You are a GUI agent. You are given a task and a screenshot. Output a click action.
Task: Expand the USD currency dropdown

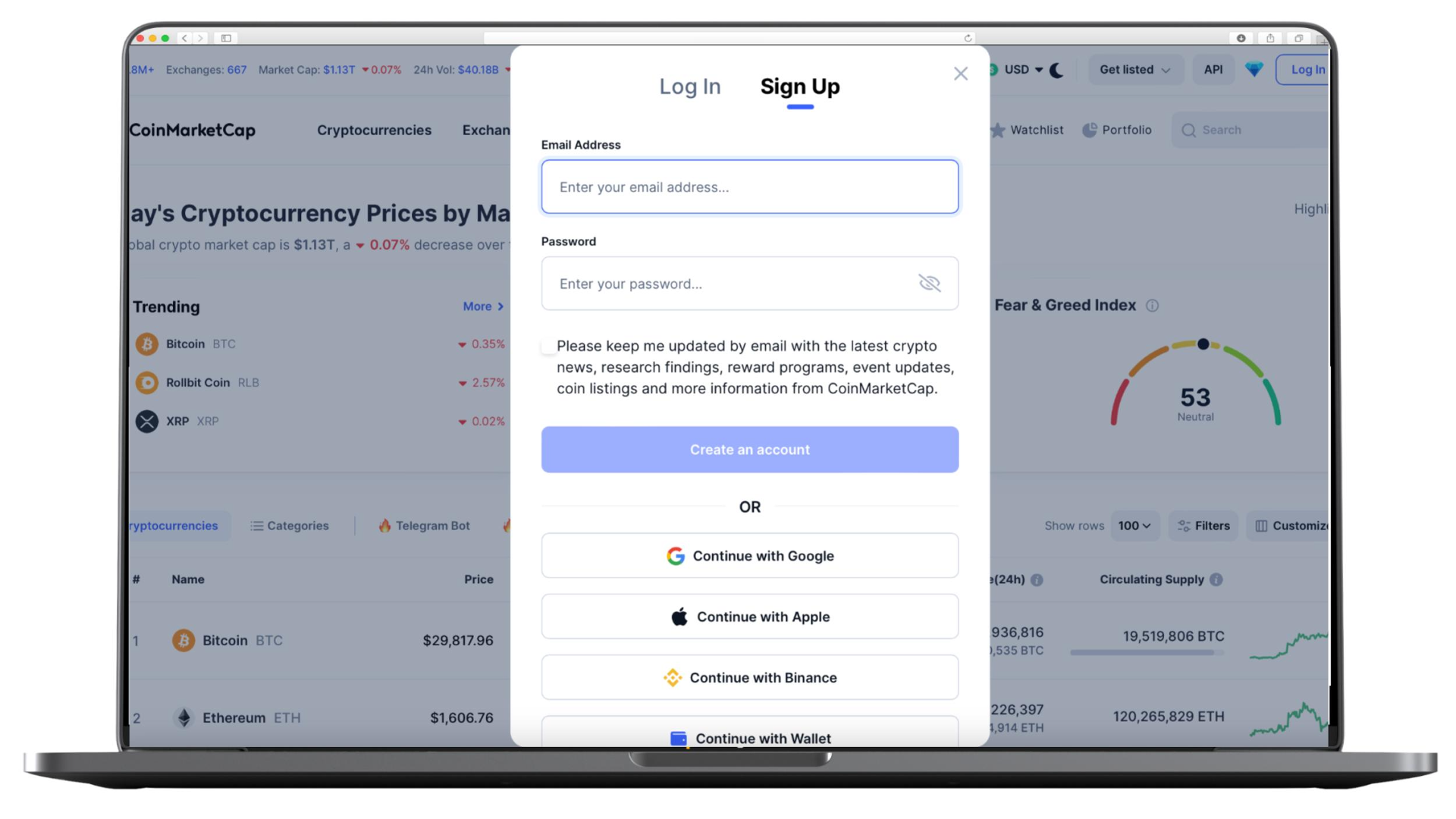click(x=1020, y=70)
